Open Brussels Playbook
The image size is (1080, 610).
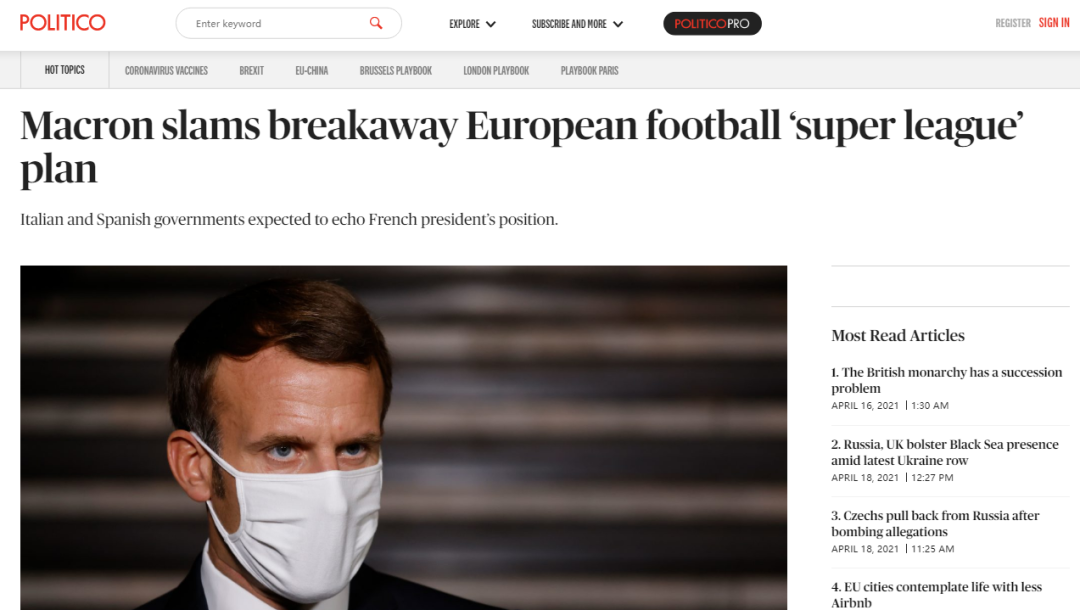(x=396, y=71)
